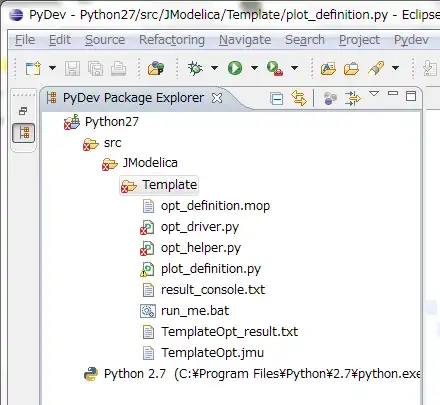Select opt_definition.mop file
440x405 pixels.
point(215,206)
